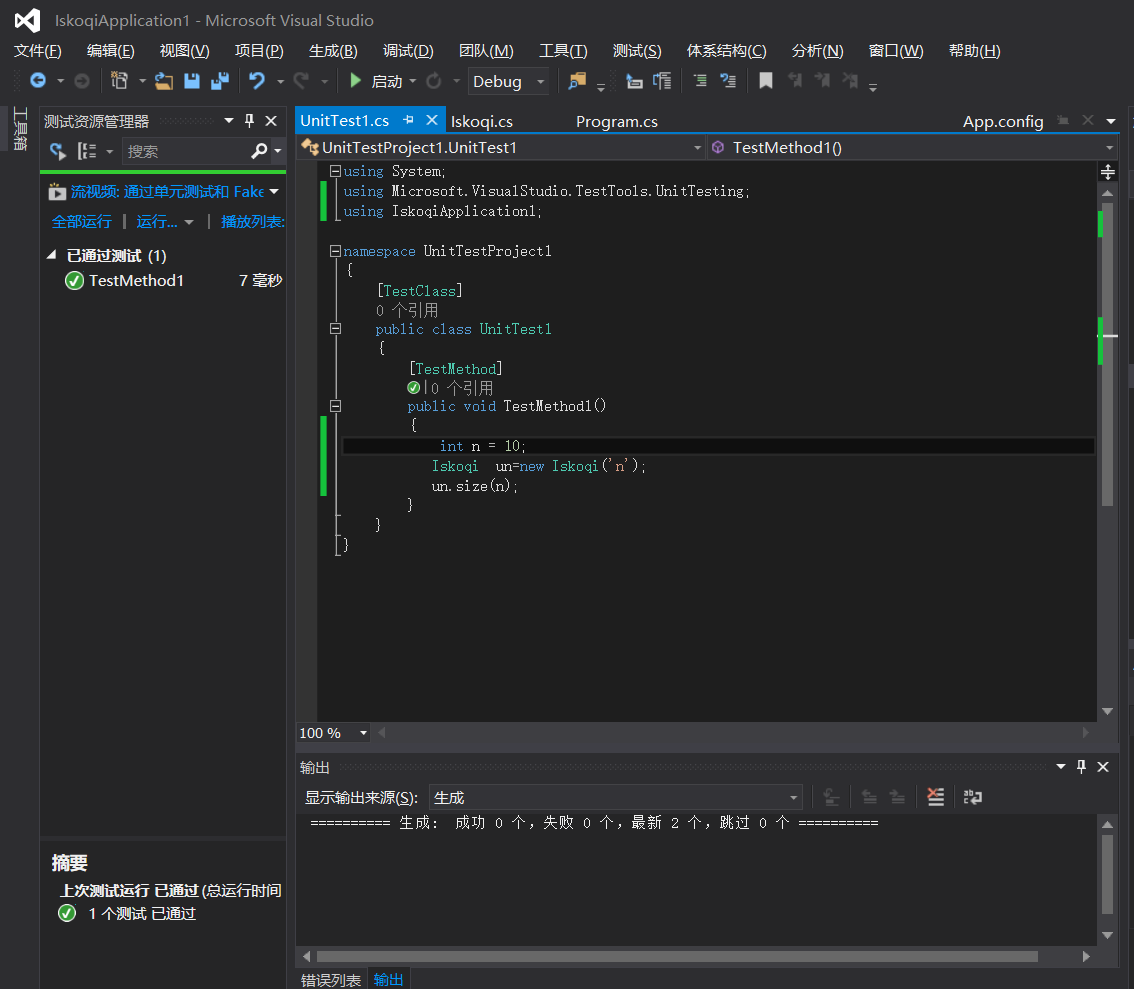The width and height of the screenshot is (1134, 989).
Task: Click the split editor icon above the scrollbar
Action: tap(1107, 172)
